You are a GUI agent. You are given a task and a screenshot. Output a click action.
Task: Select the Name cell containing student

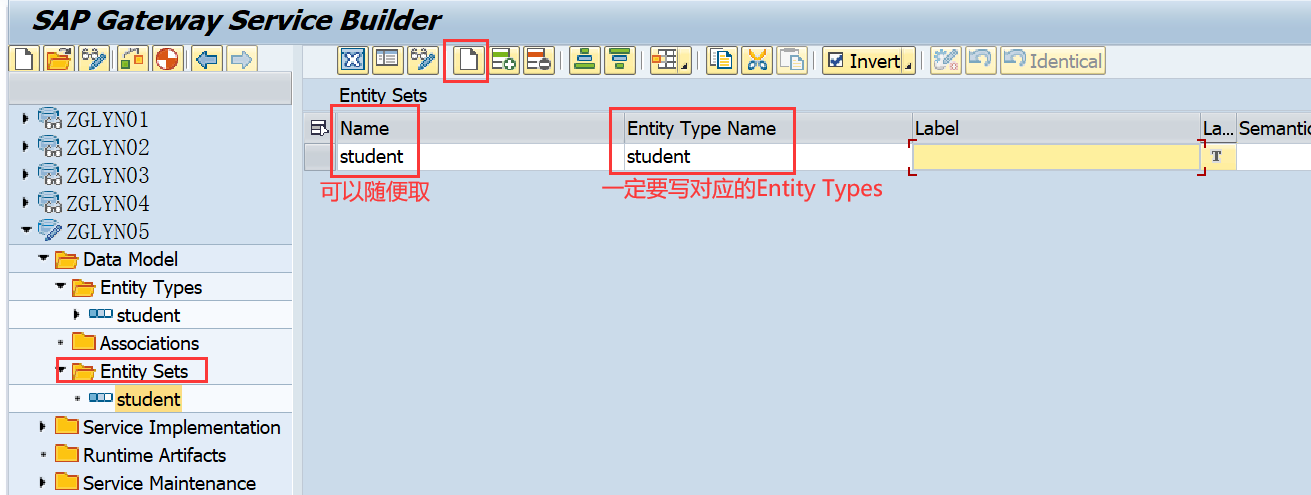point(478,157)
